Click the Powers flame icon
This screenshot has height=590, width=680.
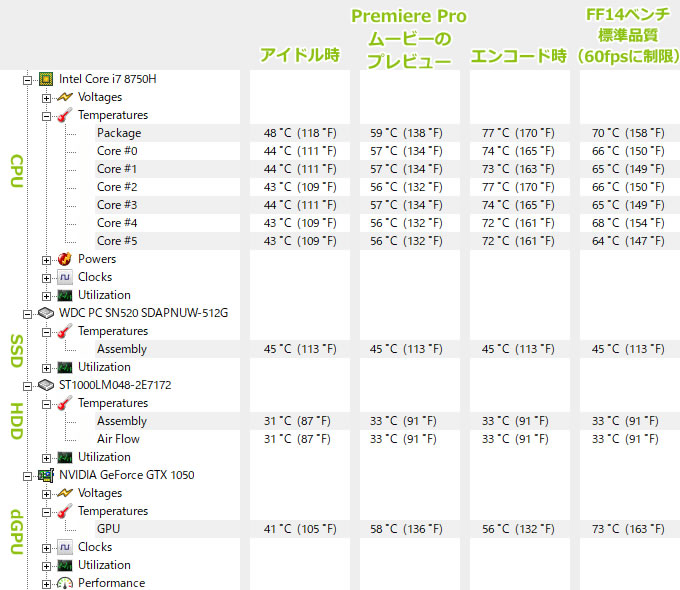(65, 259)
